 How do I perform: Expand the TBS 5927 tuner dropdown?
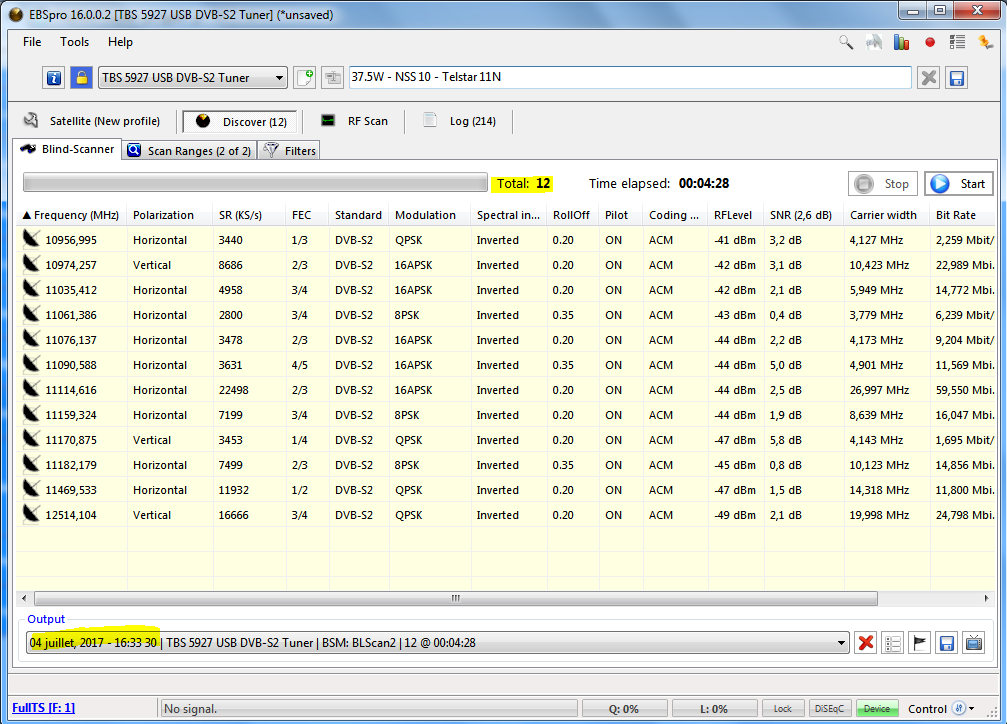point(278,78)
